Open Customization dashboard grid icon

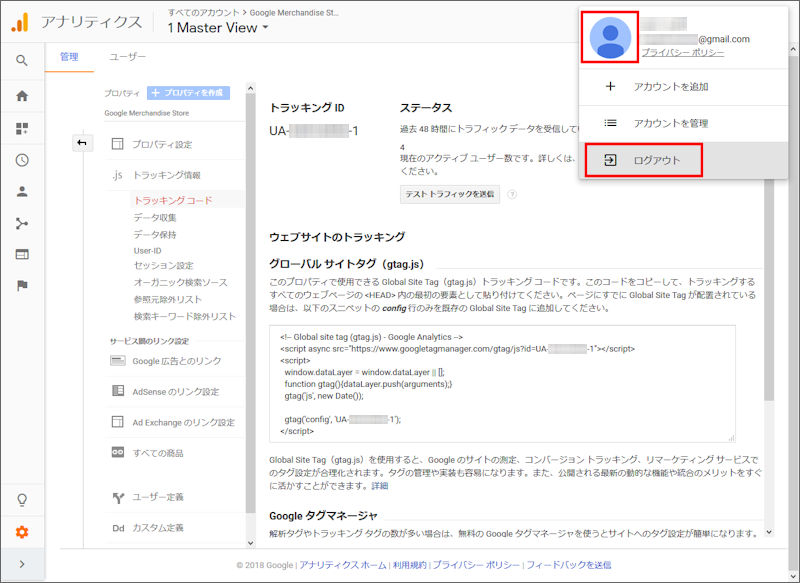click(22, 129)
